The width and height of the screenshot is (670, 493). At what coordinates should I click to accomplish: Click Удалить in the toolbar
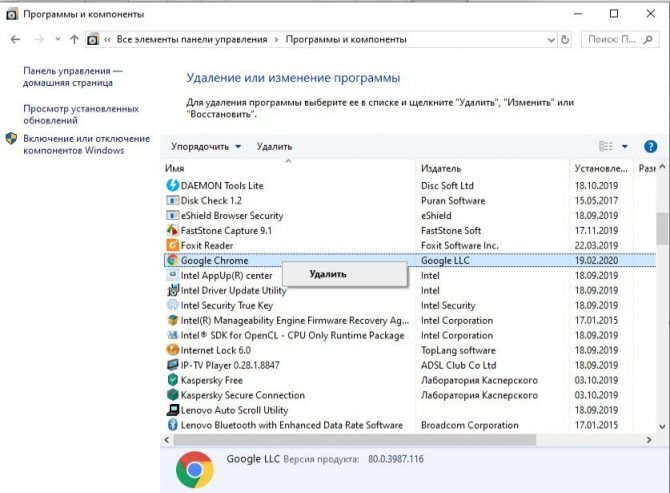(274, 147)
